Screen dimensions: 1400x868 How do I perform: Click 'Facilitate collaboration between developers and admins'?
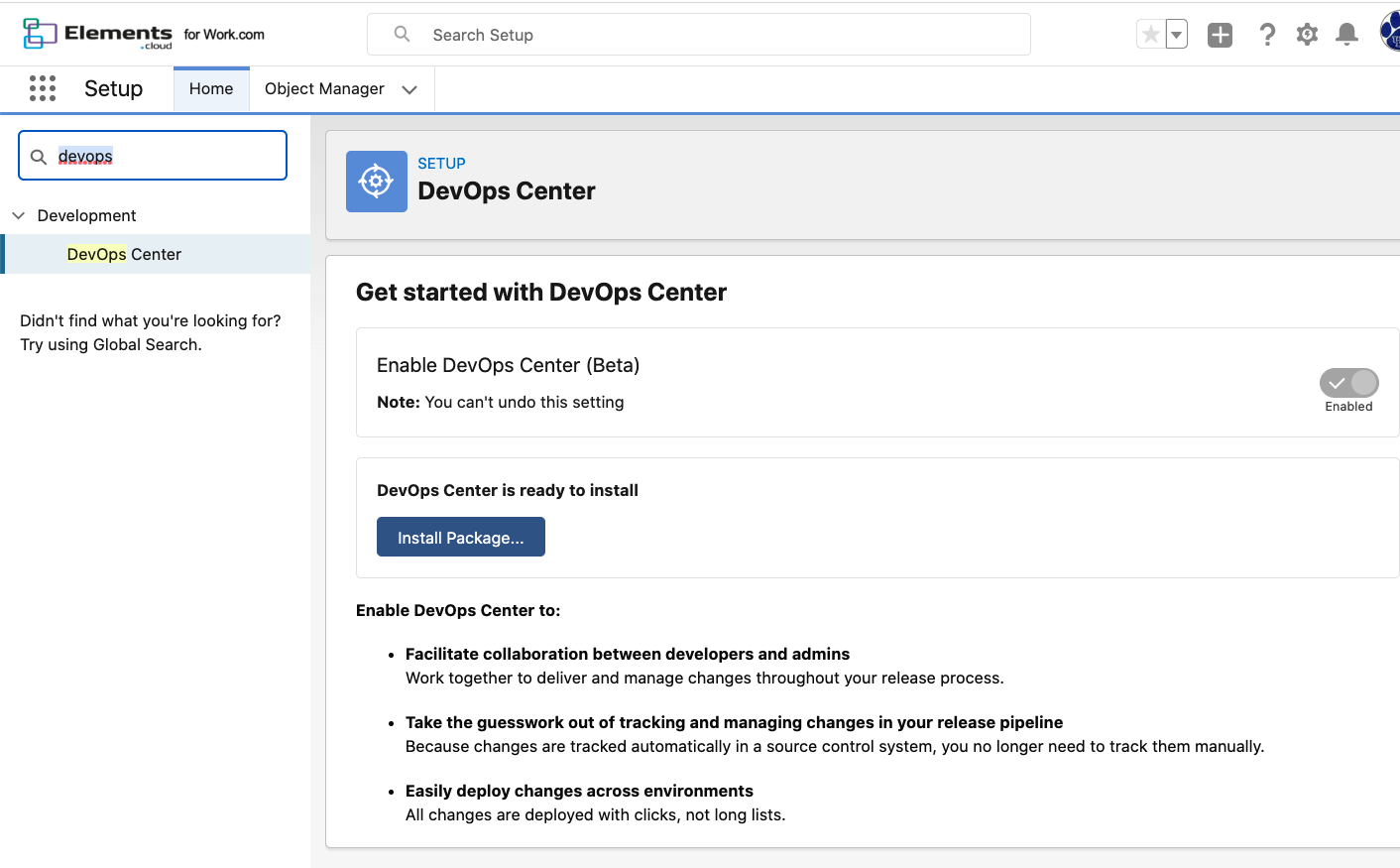coord(628,654)
